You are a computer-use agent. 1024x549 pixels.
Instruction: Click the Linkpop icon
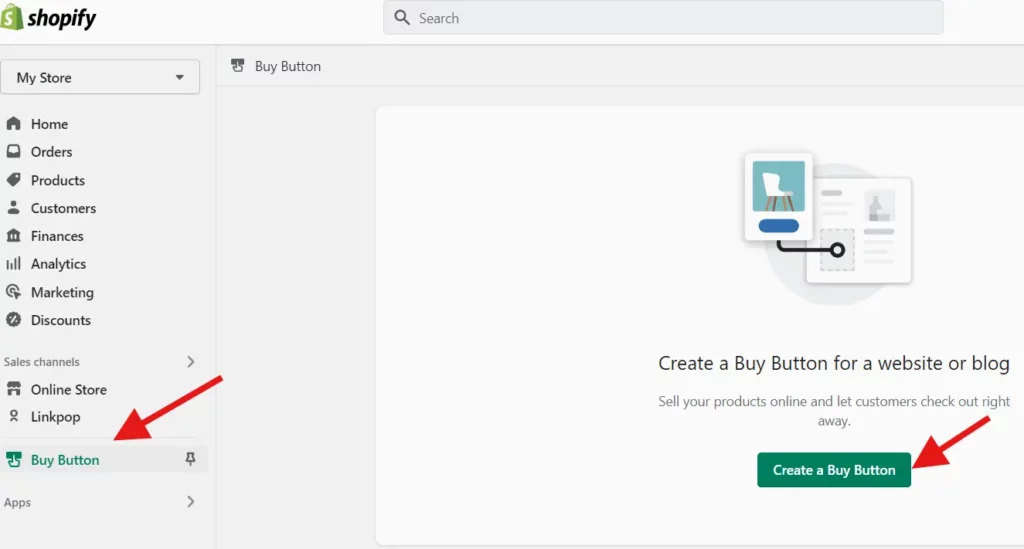13,416
